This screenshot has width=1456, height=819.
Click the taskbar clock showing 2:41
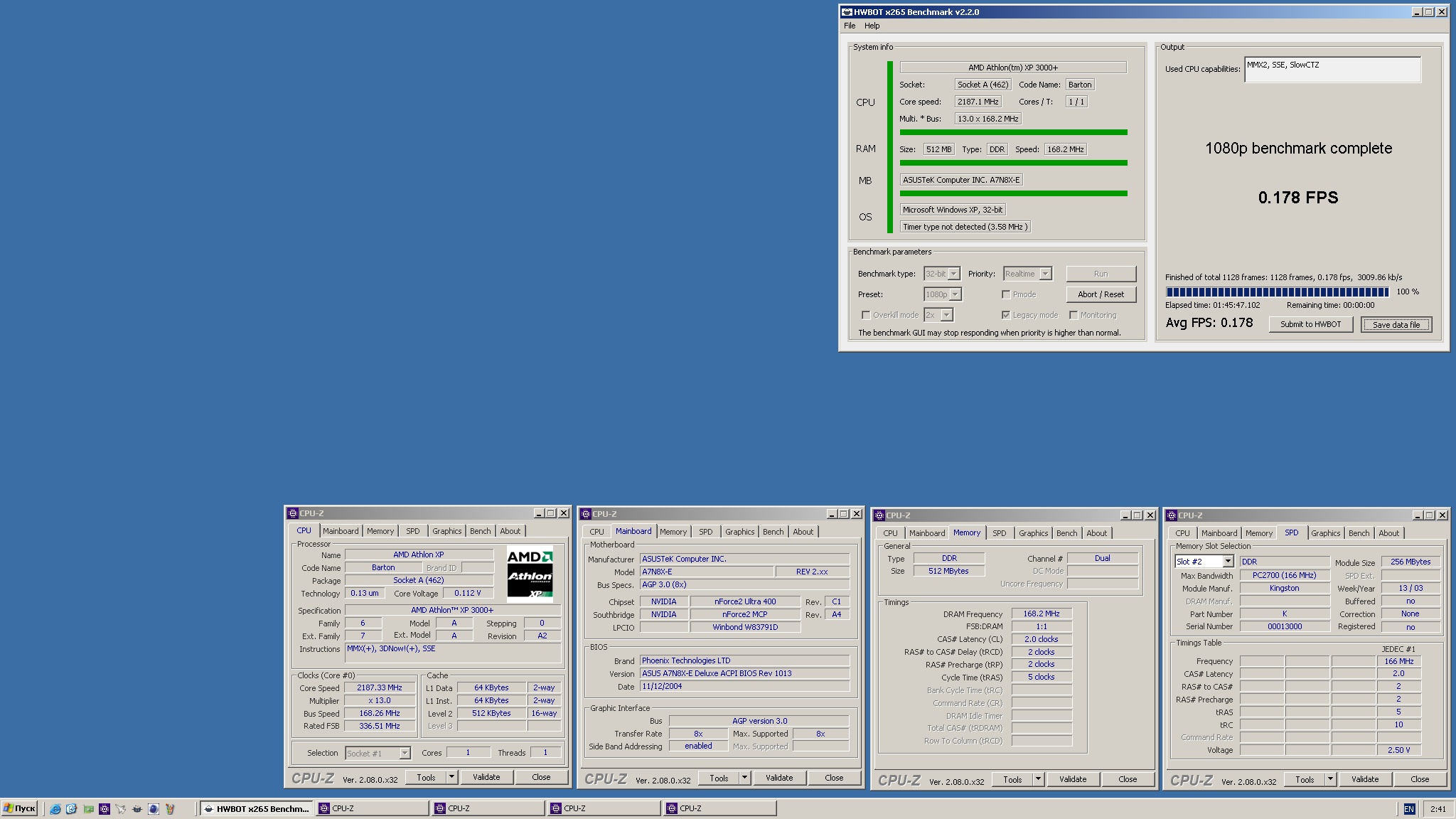pos(1438,809)
